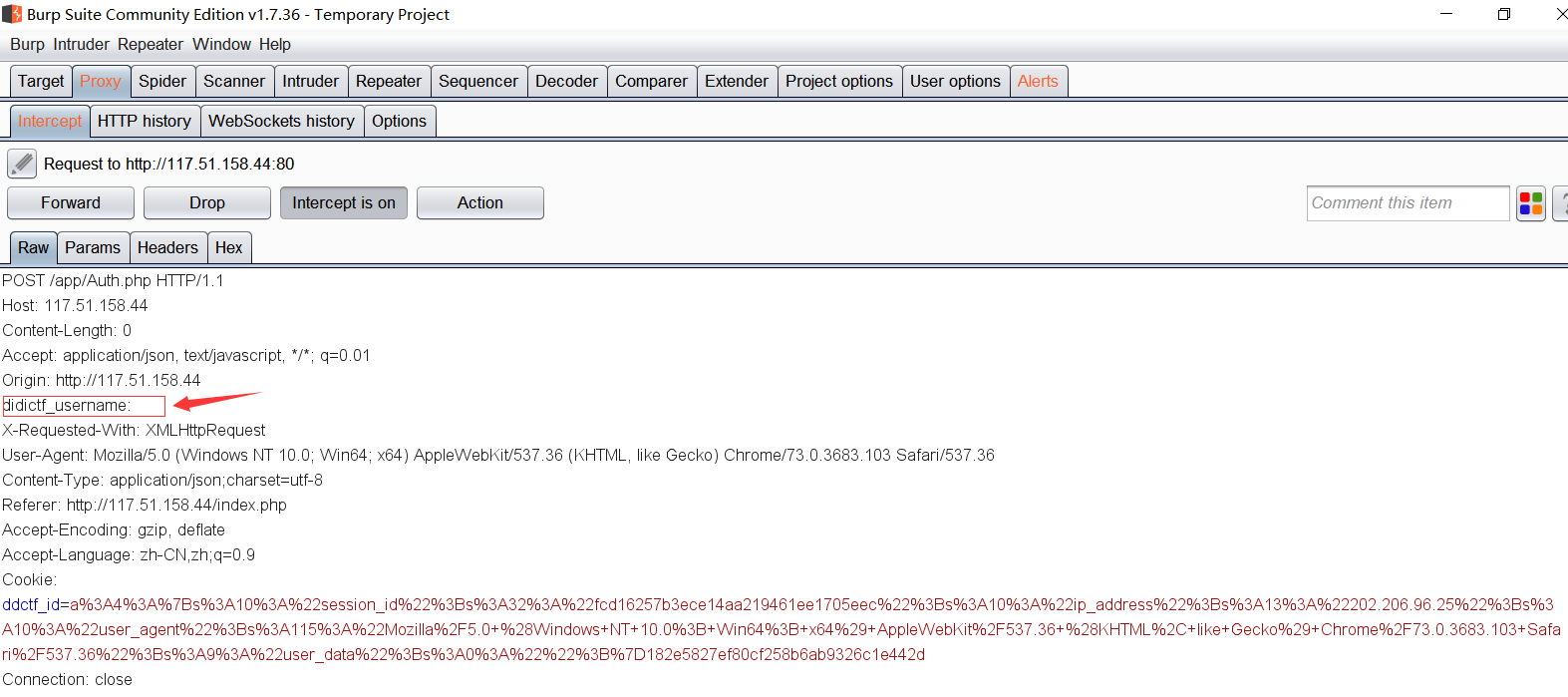Close the Burp Suite window
1568x697 pixels.
click(x=1561, y=14)
